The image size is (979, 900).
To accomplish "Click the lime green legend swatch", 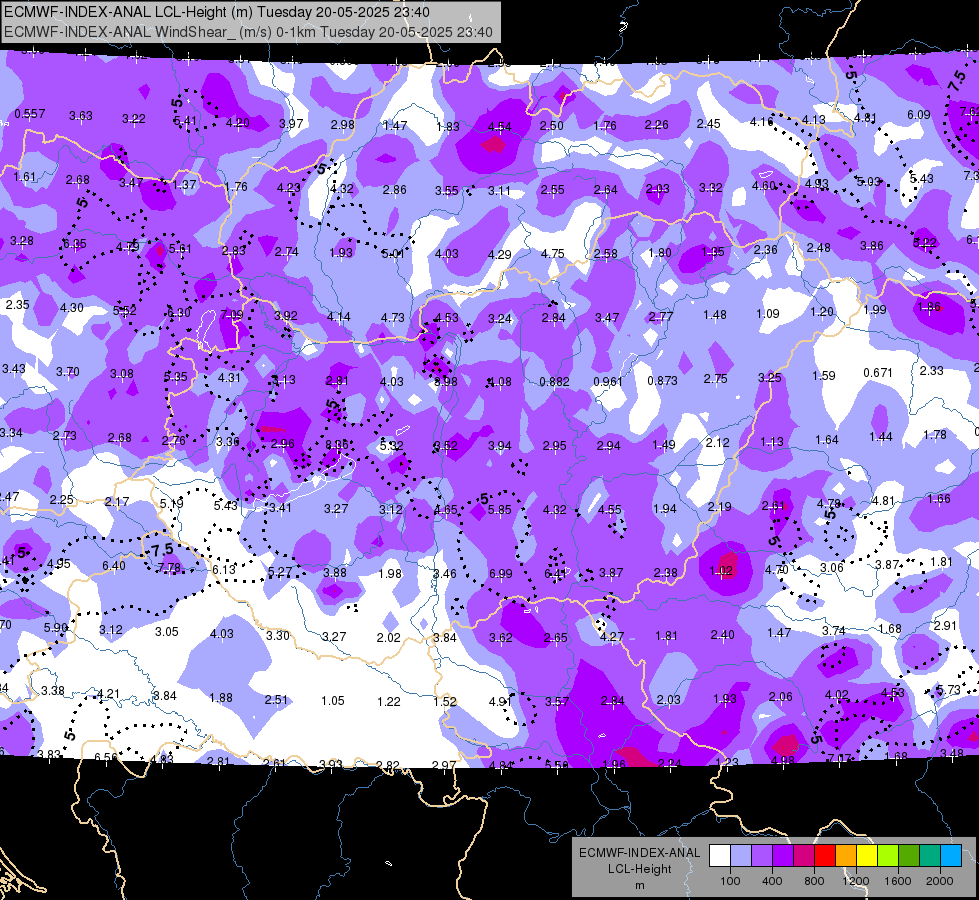I will point(888,856).
